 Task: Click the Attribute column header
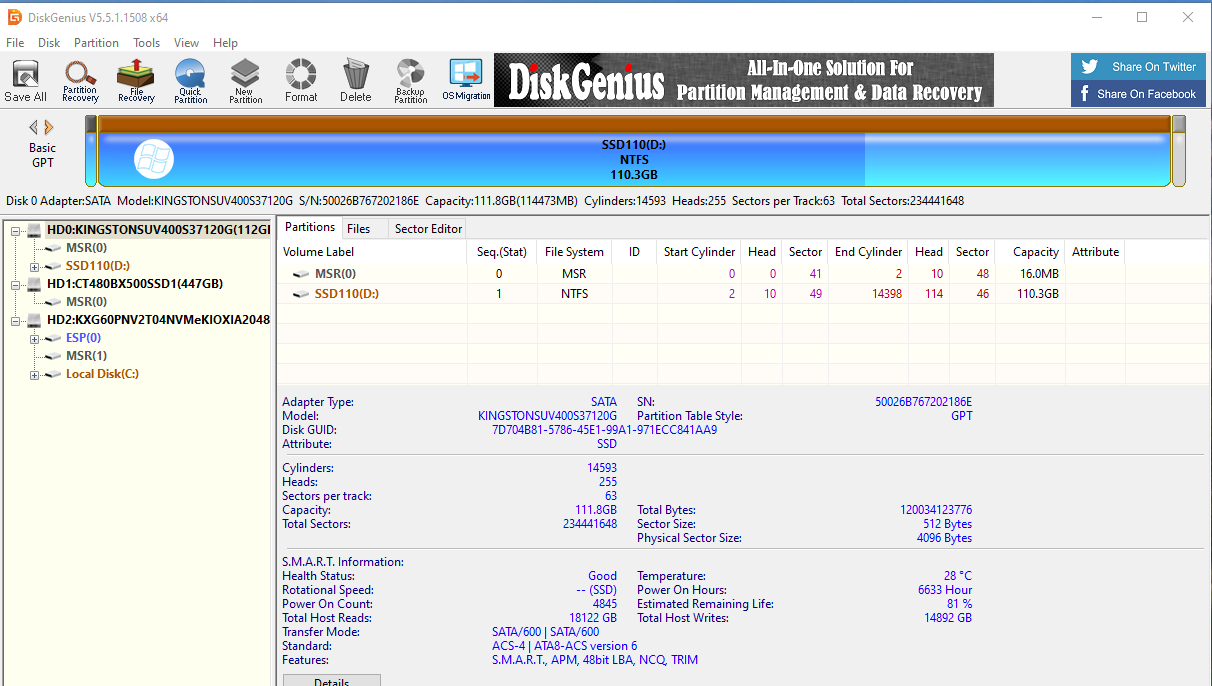pos(1096,252)
